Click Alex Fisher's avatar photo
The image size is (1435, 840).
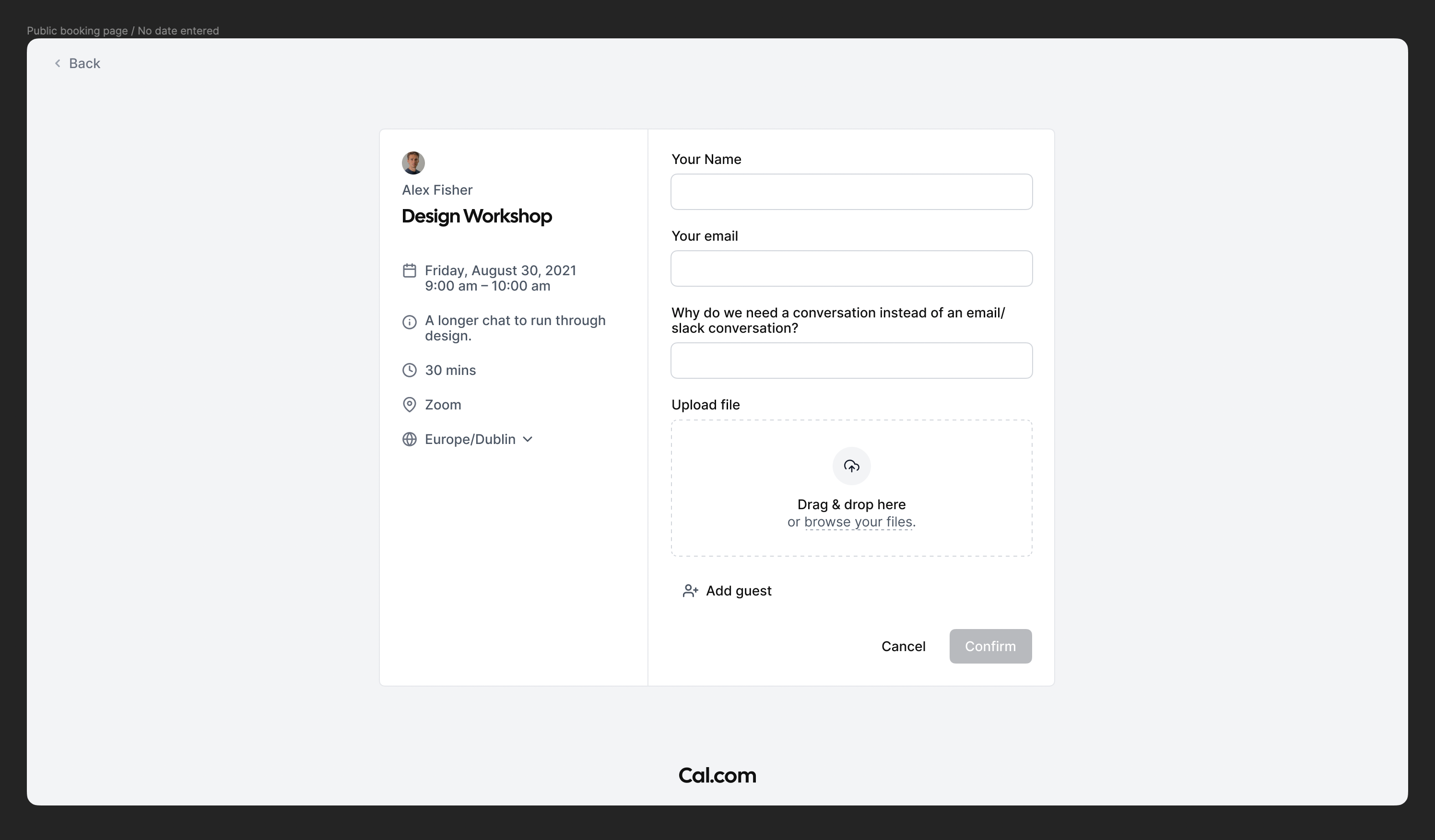pyautogui.click(x=413, y=163)
